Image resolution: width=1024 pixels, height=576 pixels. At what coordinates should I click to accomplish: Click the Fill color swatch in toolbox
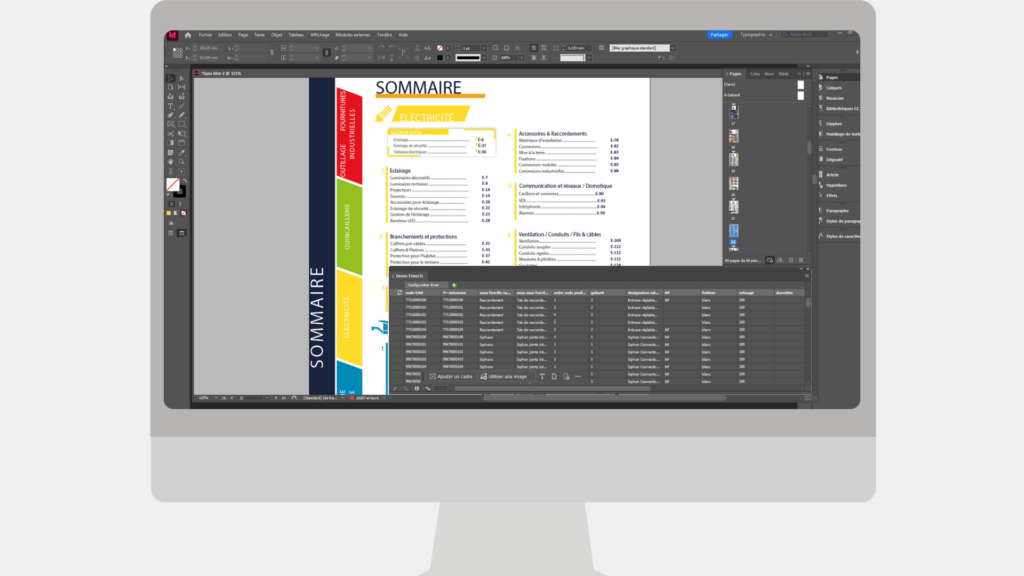point(172,185)
